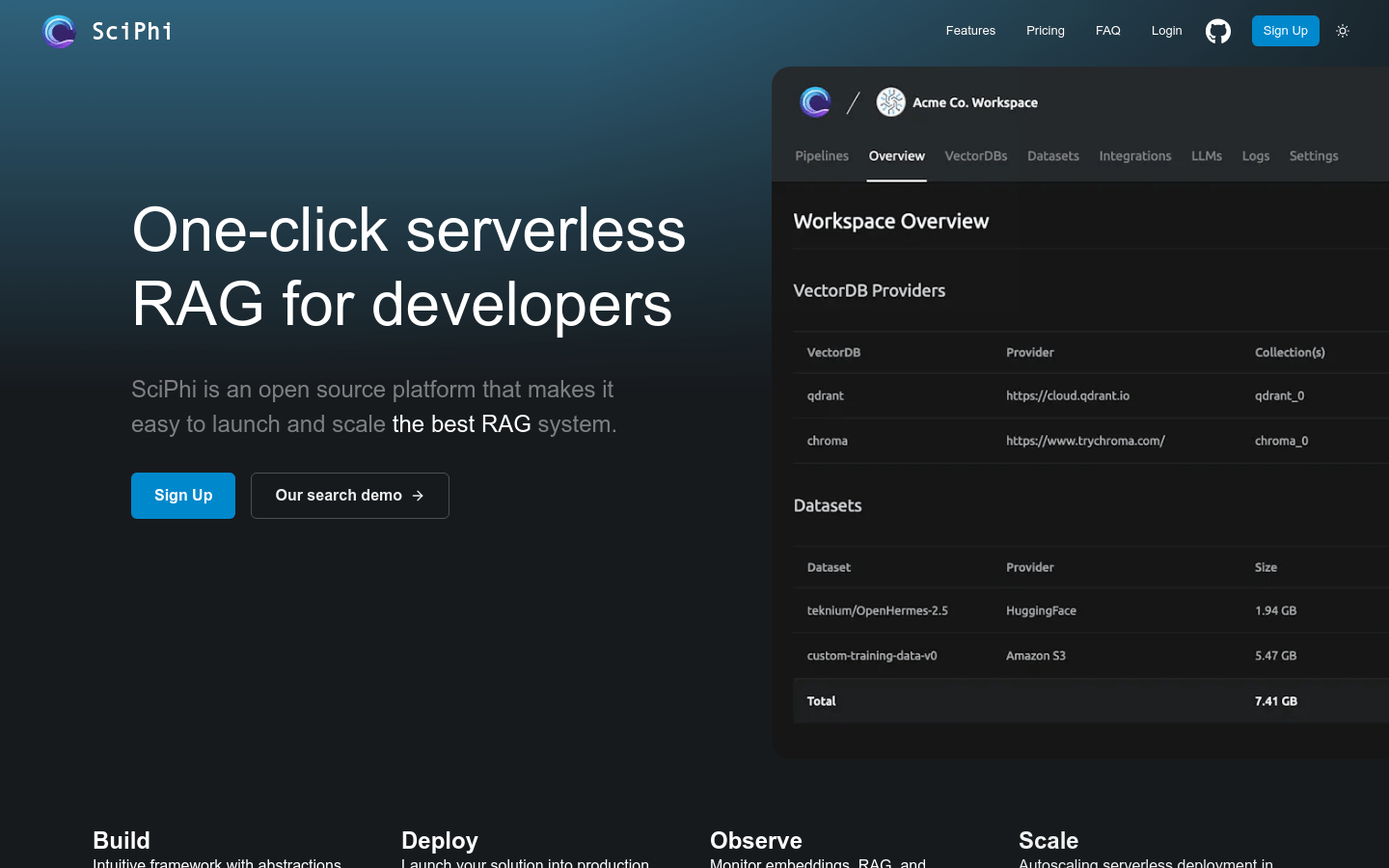Click the Datasets section heading
Image resolution: width=1389 pixels, height=868 pixels.
(x=828, y=506)
